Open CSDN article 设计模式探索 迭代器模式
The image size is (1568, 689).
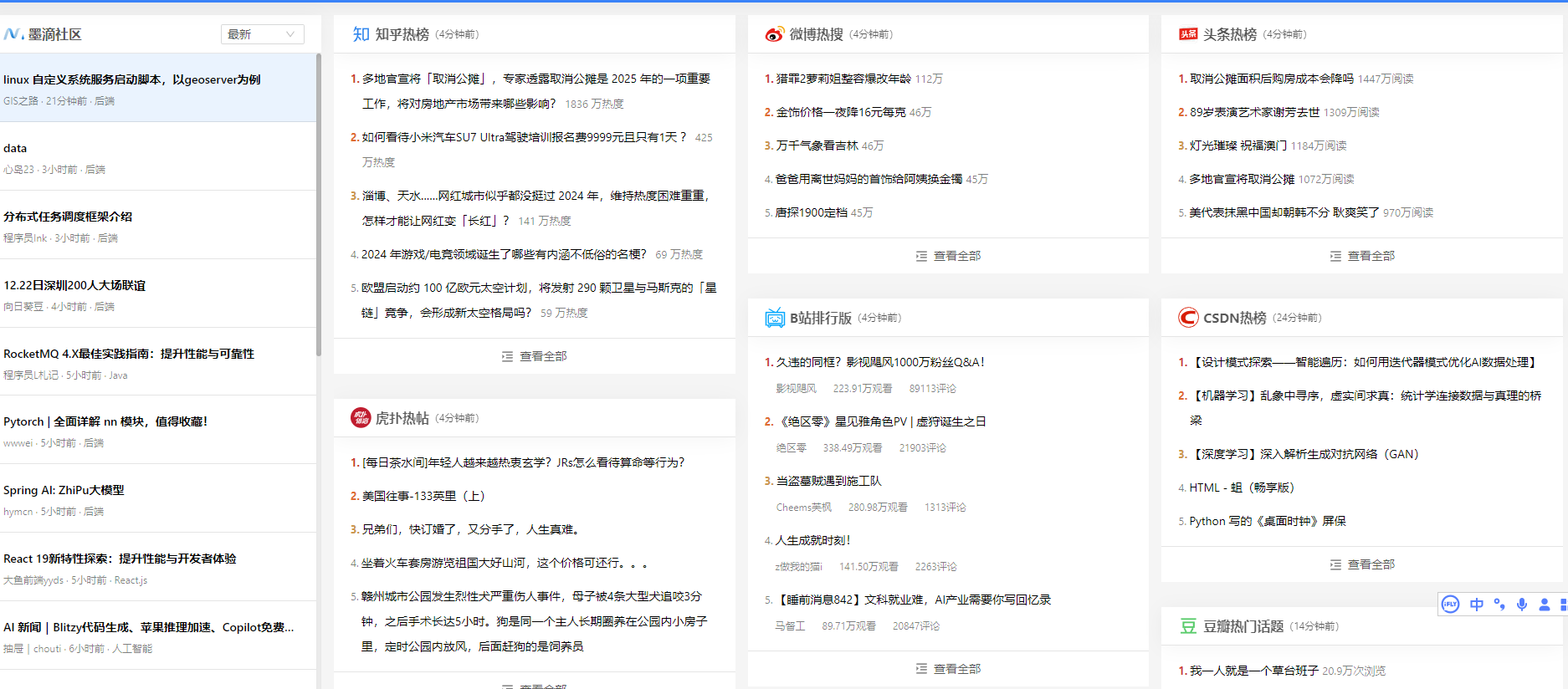point(1365,362)
